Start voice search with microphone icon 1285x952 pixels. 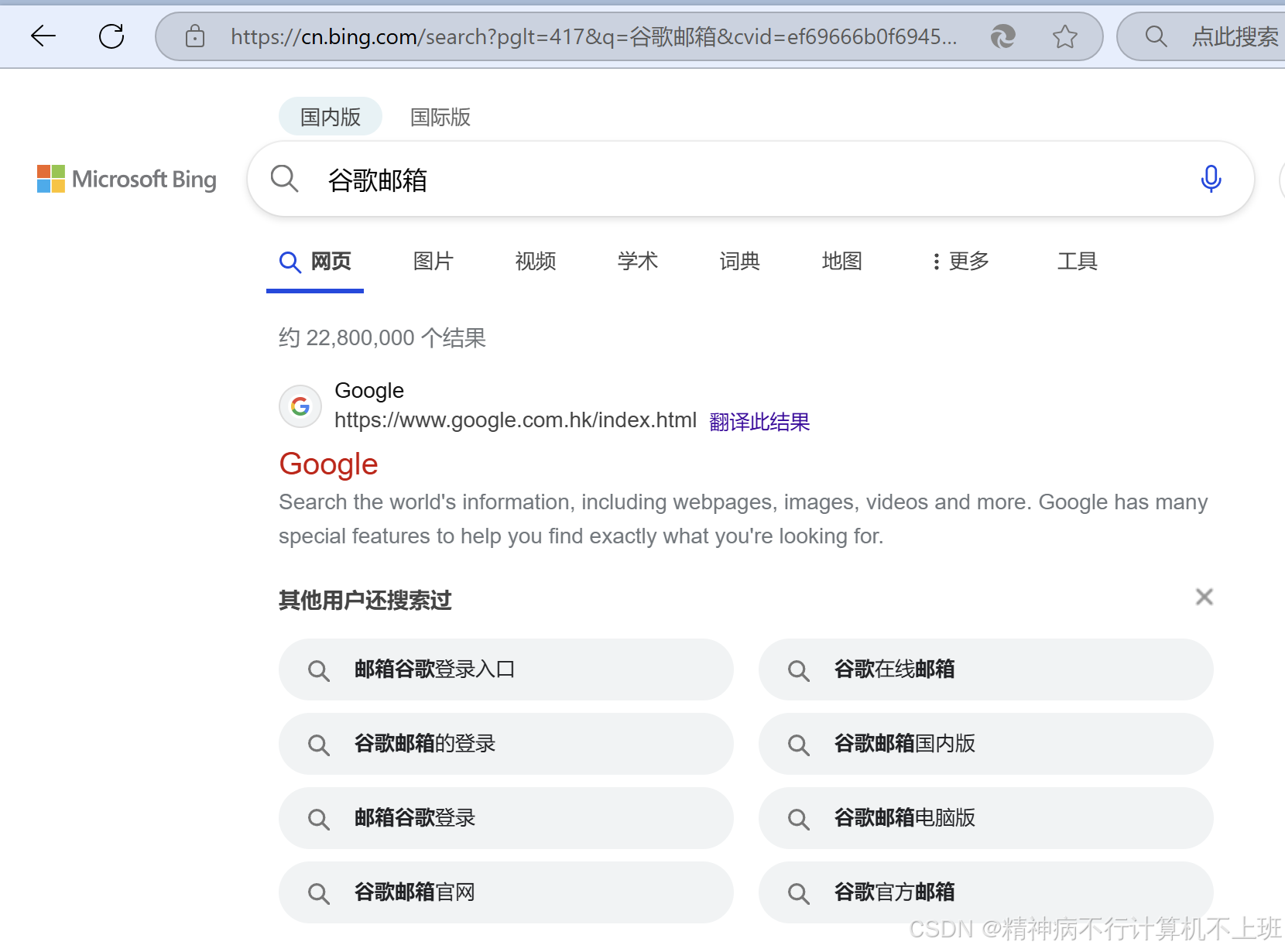coord(1211,179)
